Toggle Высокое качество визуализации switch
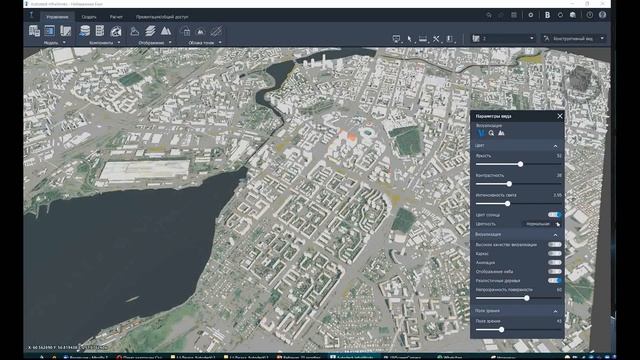 pyautogui.click(x=555, y=244)
